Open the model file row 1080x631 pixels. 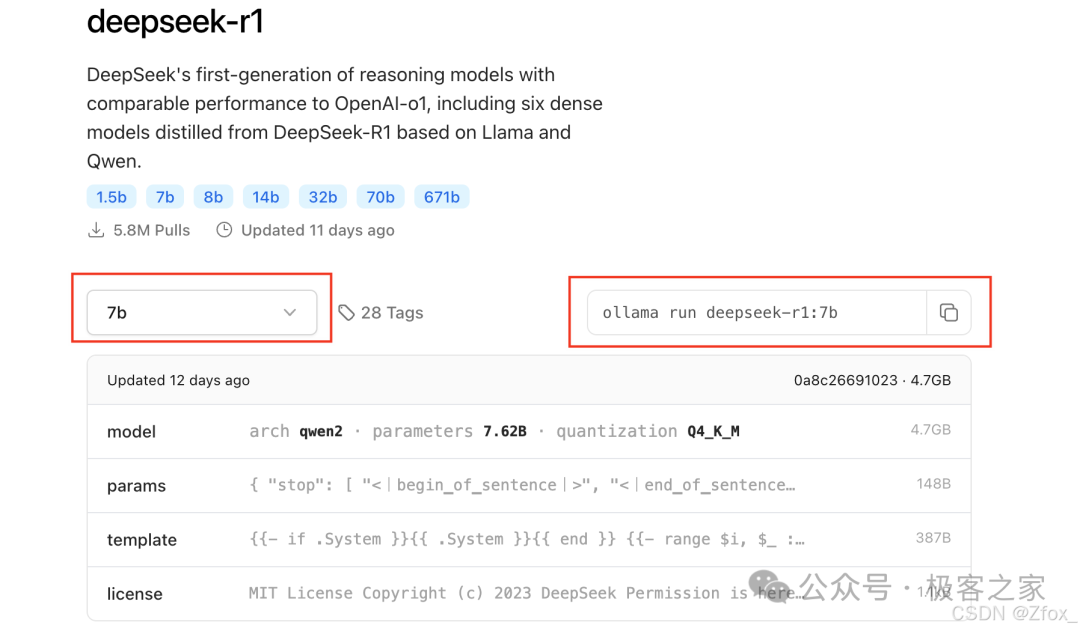tap(529, 431)
